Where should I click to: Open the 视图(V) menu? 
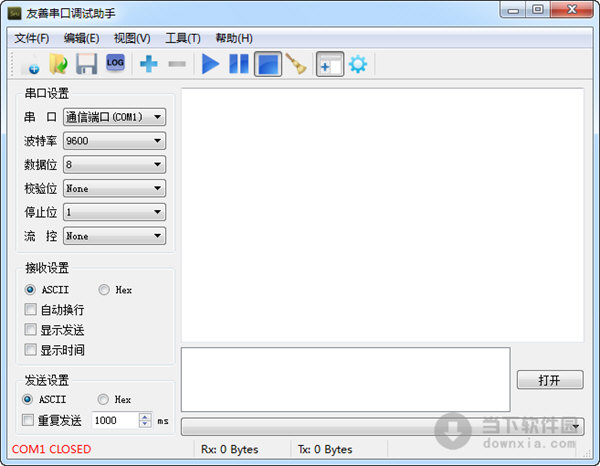point(132,38)
